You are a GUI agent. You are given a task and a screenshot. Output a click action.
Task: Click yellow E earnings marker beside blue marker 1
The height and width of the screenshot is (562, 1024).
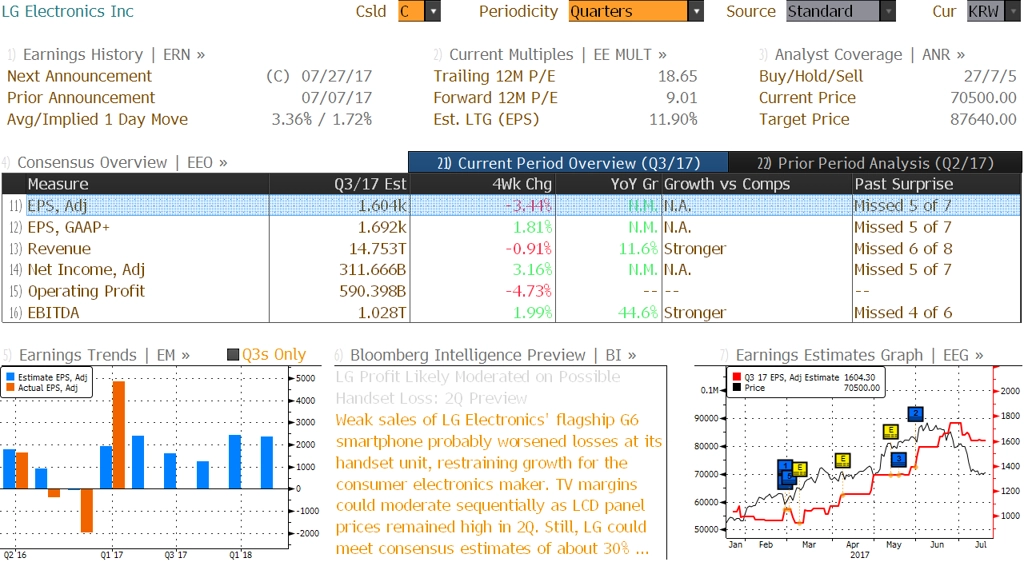(800, 468)
